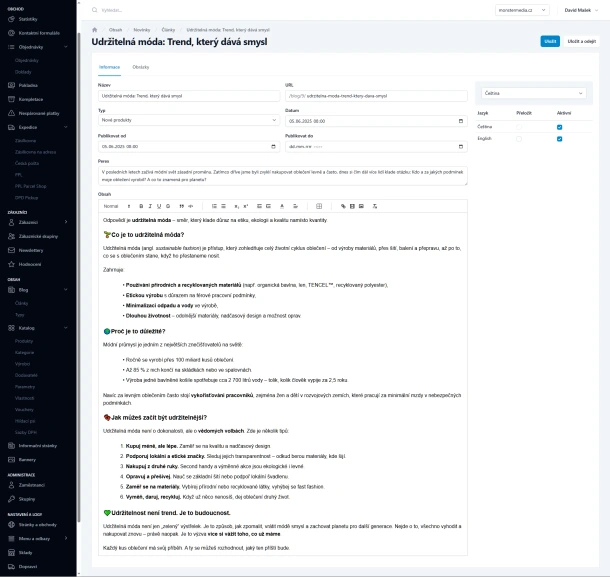
Task: Switch to the Obrázky tab
Action: click(x=141, y=66)
